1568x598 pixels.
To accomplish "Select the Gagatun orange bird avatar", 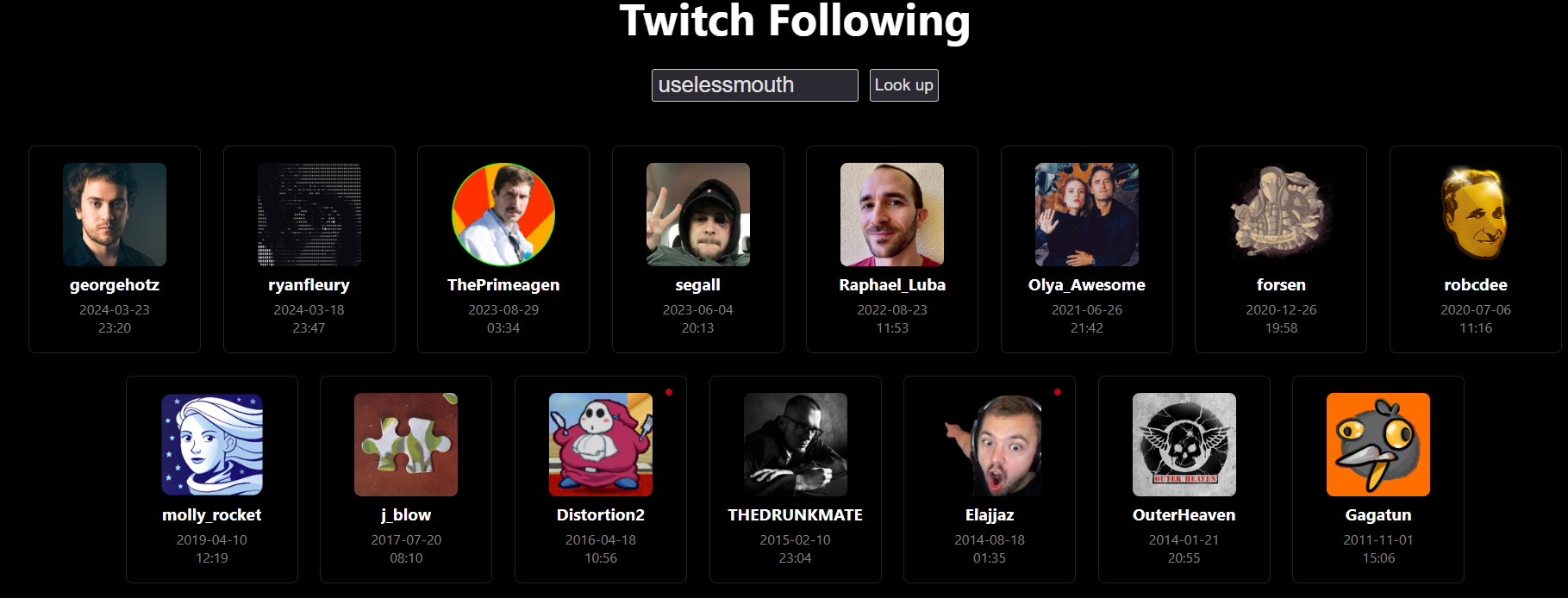I will point(1378,445).
